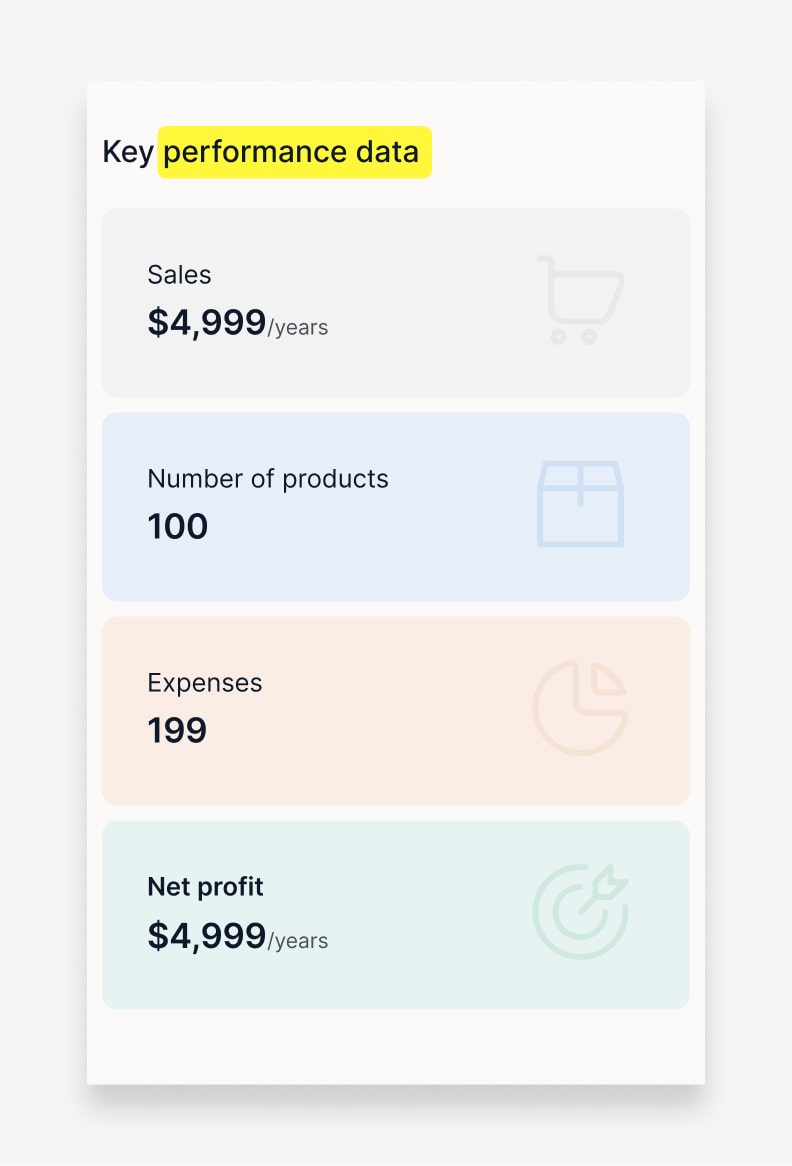The image size is (792, 1166).
Task: Select the Expenses card
Action: tap(396, 711)
